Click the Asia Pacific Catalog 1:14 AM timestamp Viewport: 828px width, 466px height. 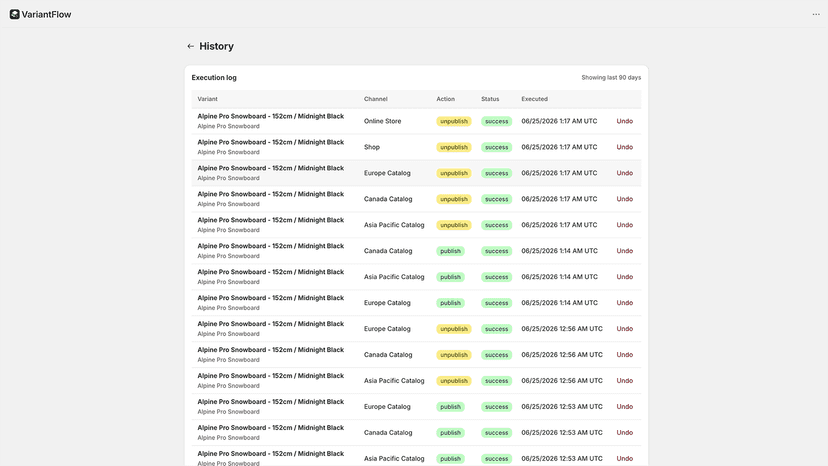click(x=559, y=276)
